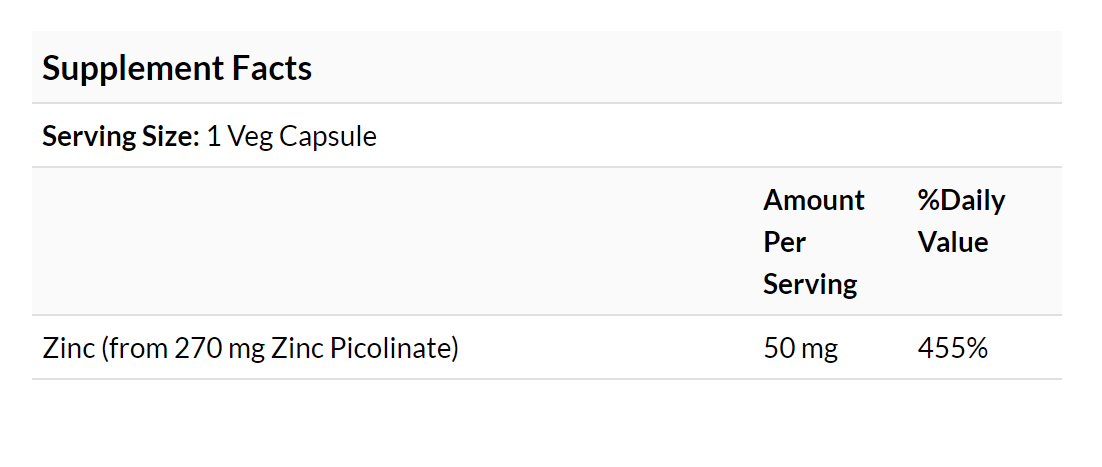
Task: Click the bold word Serving in the column header
Action: pos(810,285)
